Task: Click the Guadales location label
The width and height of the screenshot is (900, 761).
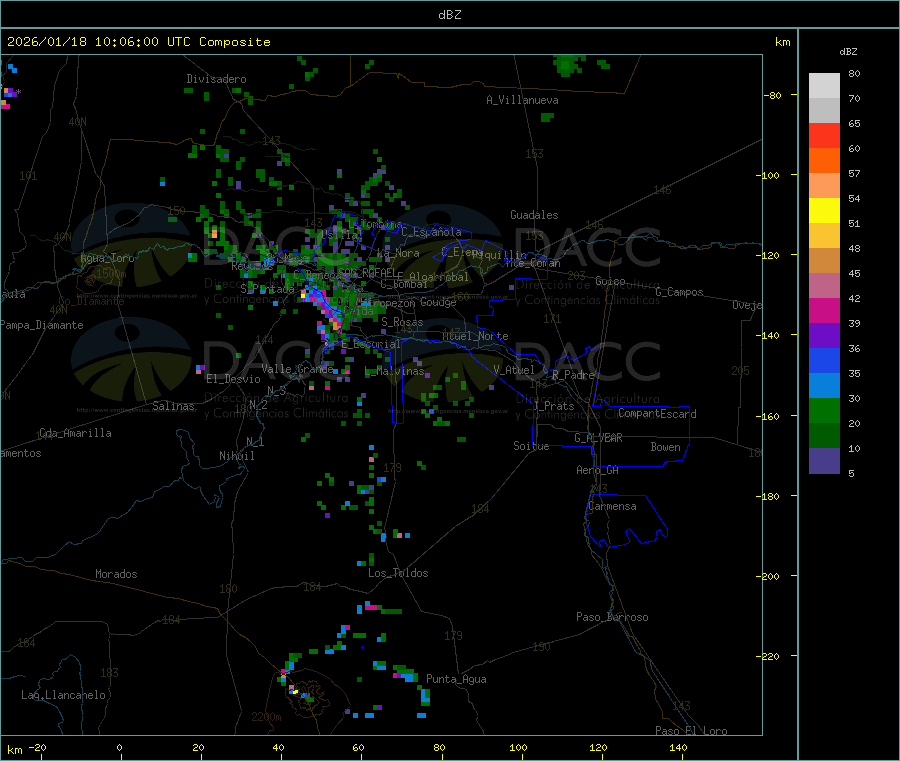Action: [534, 215]
